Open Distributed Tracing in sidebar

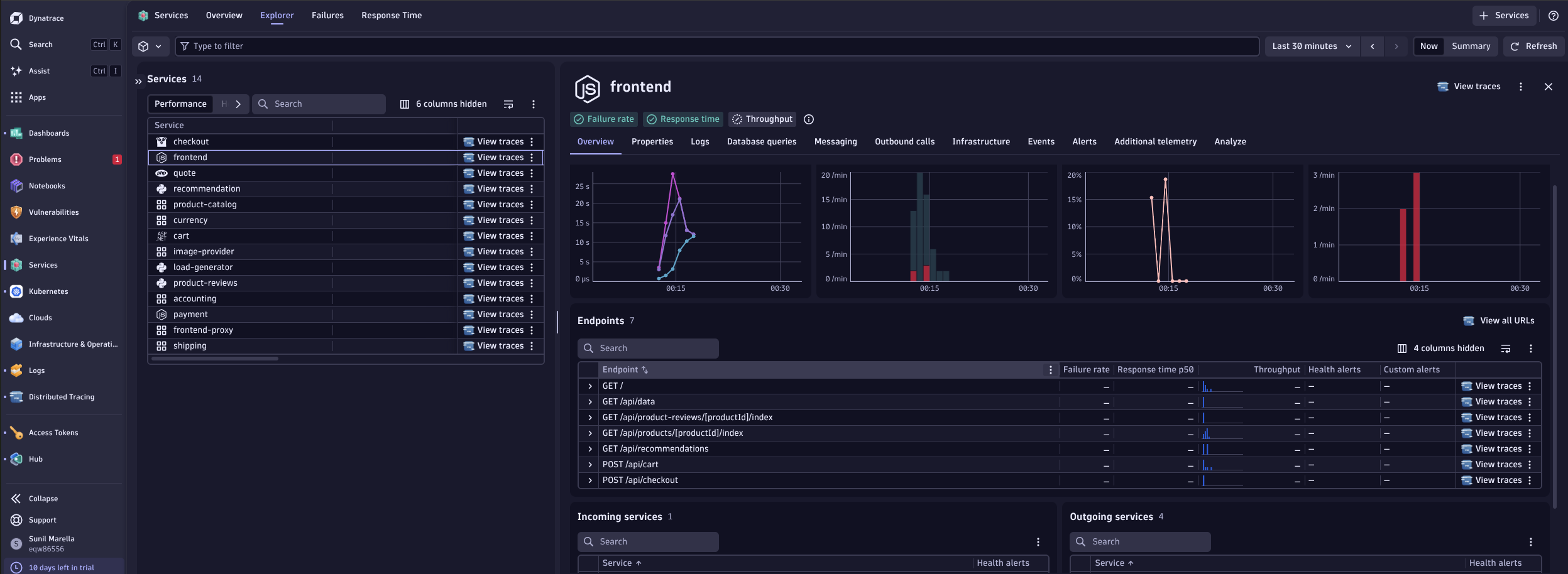(x=61, y=397)
